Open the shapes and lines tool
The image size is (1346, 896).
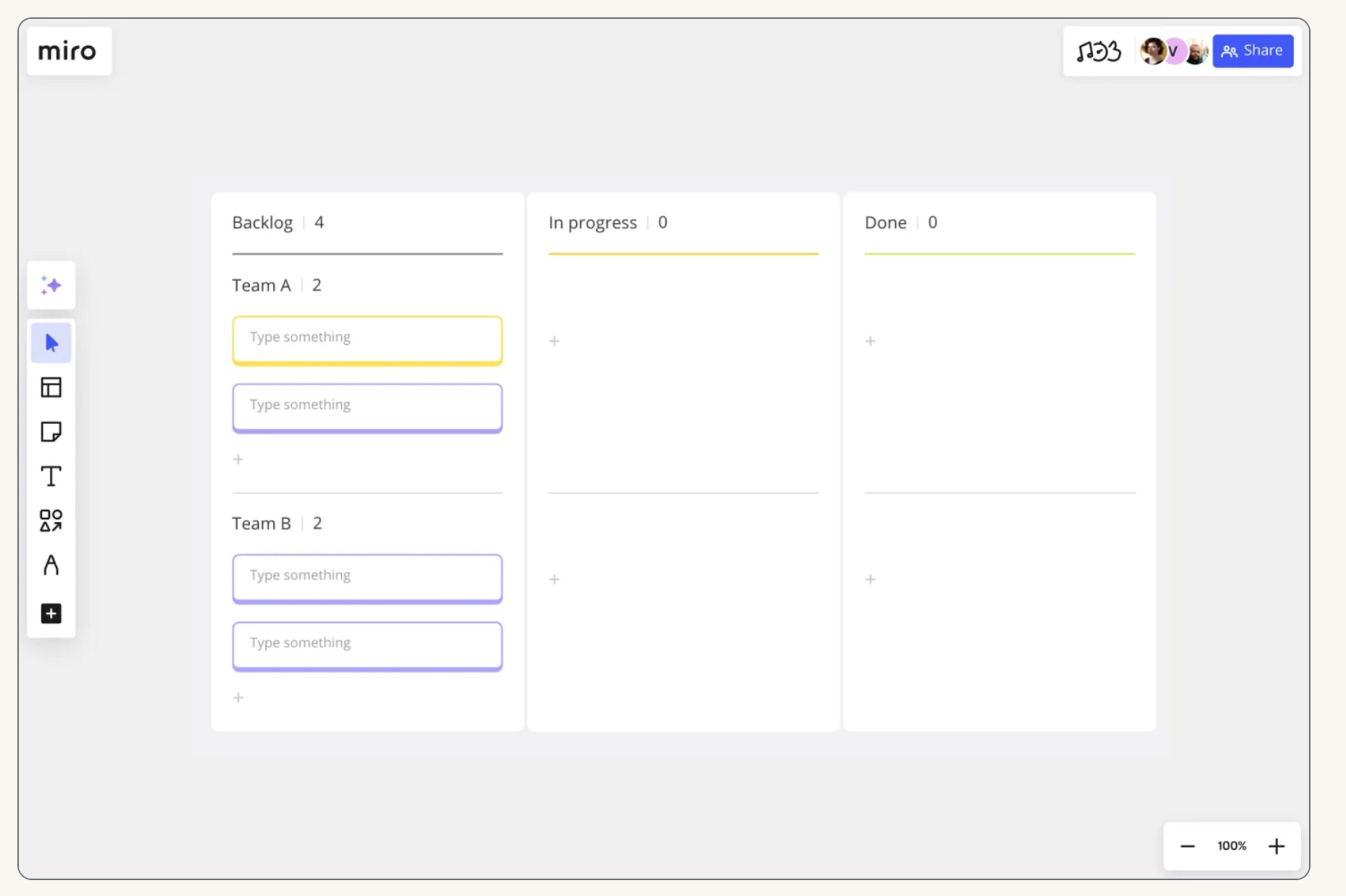pyautogui.click(x=51, y=521)
